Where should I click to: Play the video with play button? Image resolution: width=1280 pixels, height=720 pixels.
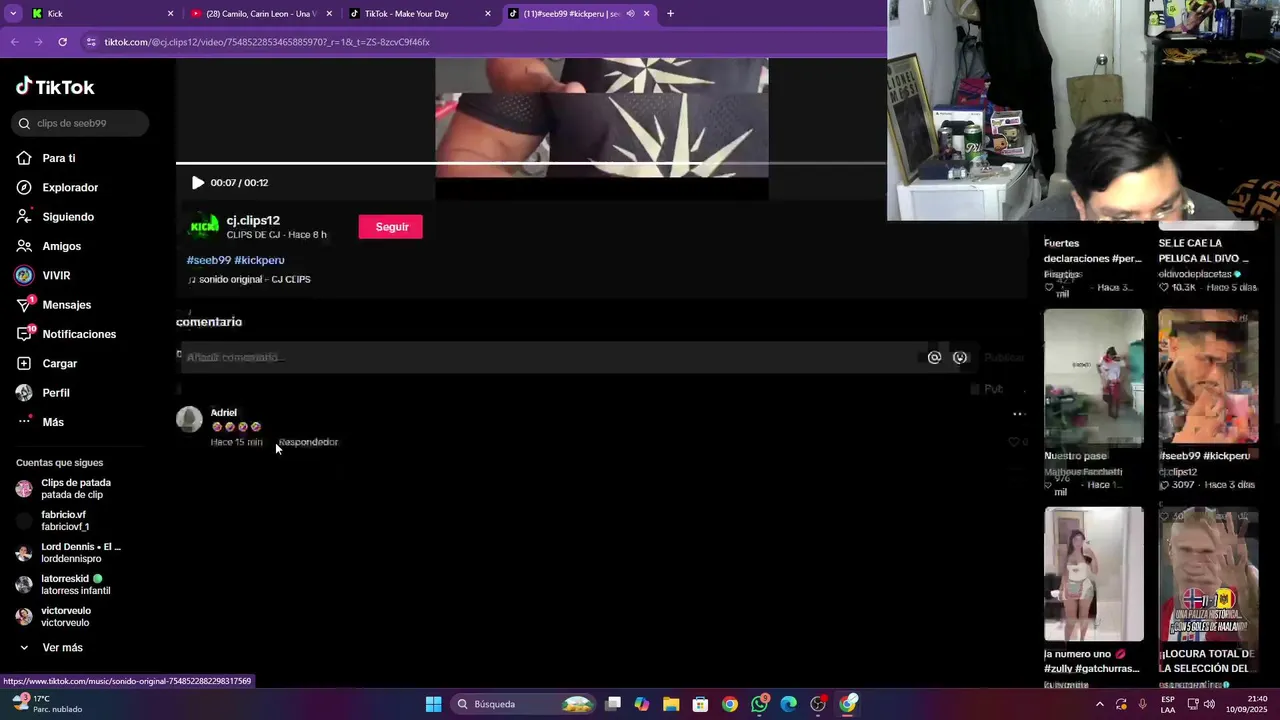tap(198, 182)
